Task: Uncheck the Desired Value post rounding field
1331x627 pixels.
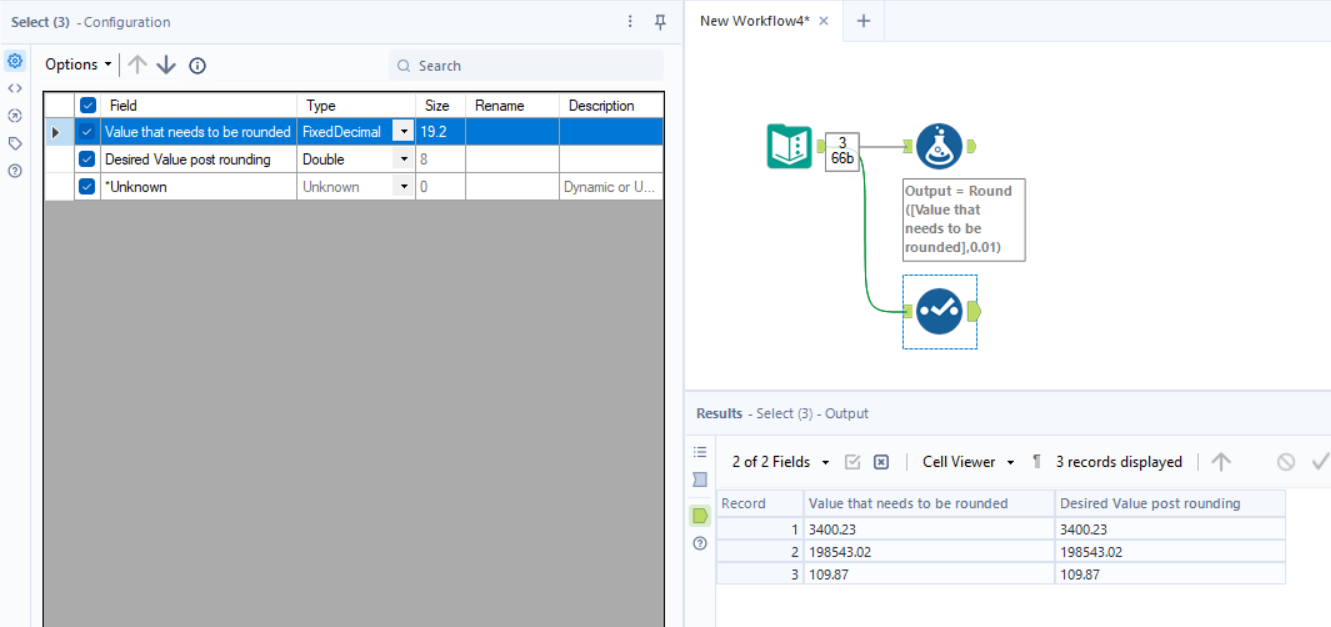Action: 87,159
